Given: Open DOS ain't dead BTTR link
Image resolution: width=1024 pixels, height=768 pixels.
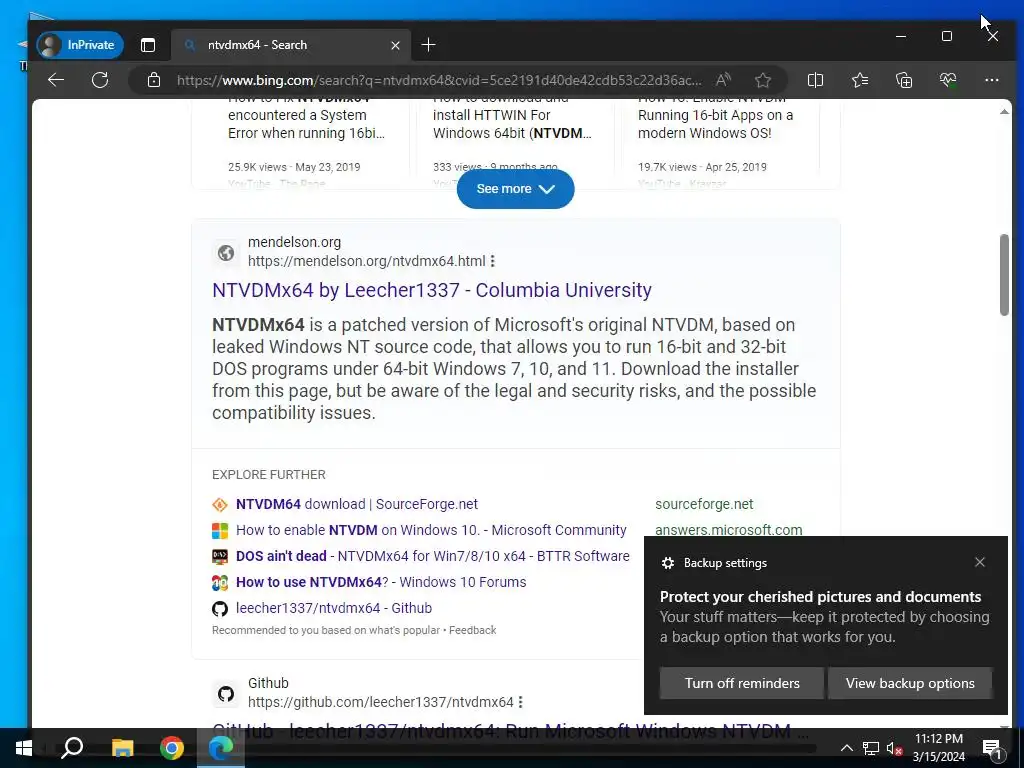Looking at the screenshot, I should tap(432, 556).
